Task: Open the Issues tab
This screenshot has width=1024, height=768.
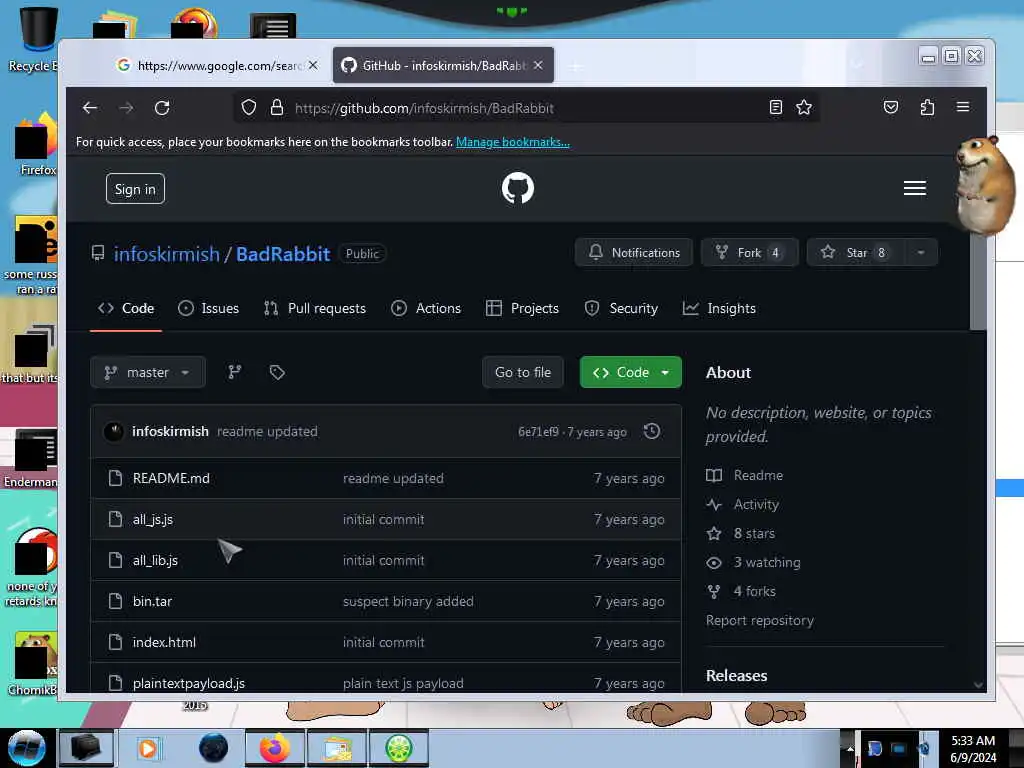Action: pos(209,308)
